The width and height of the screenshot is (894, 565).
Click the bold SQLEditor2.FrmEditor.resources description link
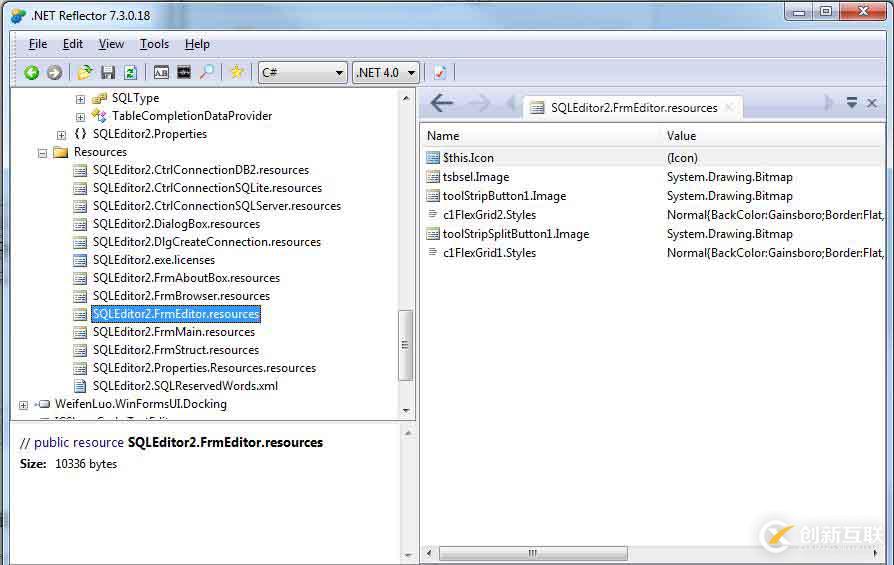225,442
